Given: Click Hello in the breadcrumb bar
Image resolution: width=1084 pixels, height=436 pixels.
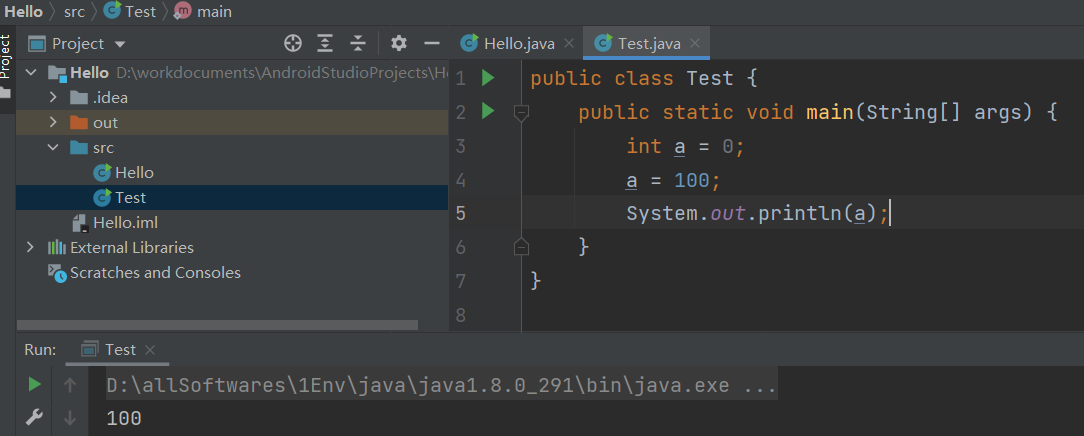Looking at the screenshot, I should (x=24, y=12).
